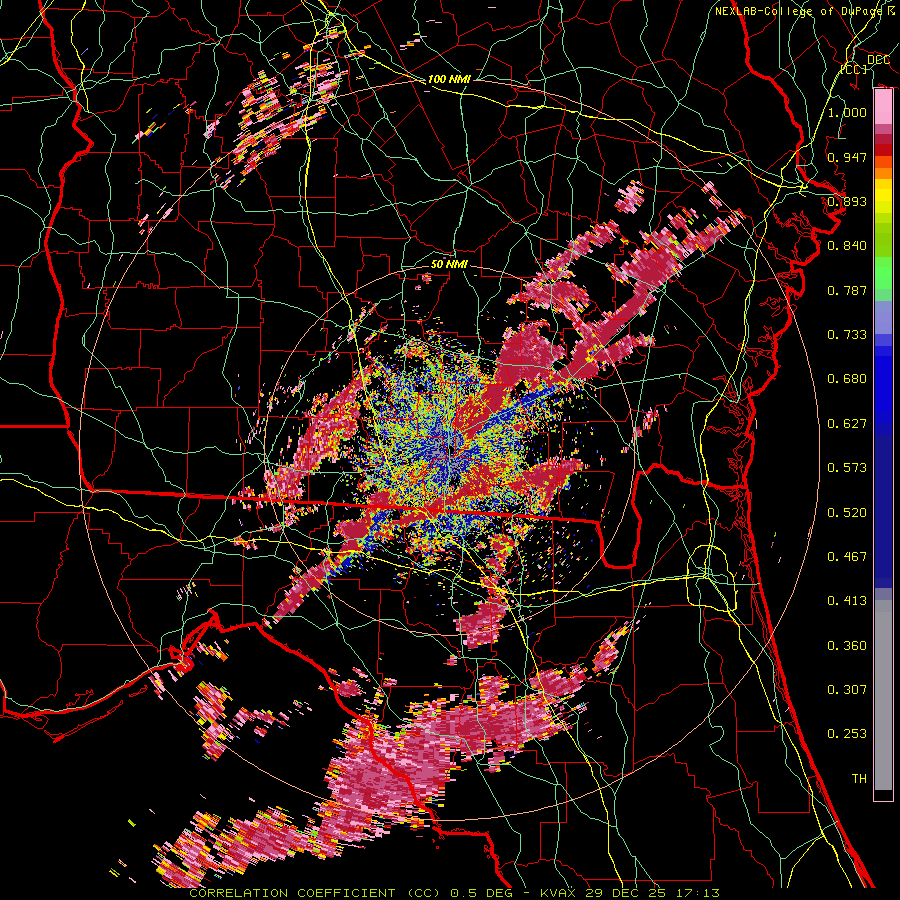Click the 0.467 scale value
The width and height of the screenshot is (900, 900).
(847, 557)
